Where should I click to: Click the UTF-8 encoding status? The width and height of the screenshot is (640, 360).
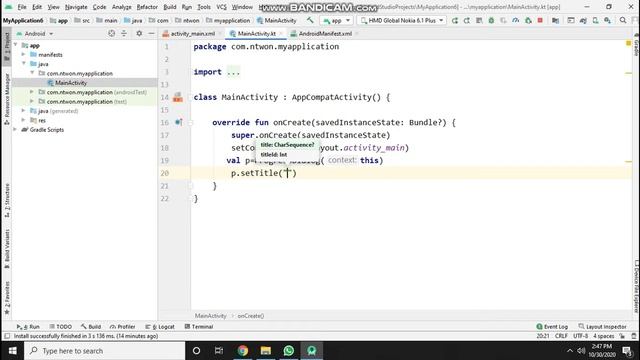tap(580, 336)
